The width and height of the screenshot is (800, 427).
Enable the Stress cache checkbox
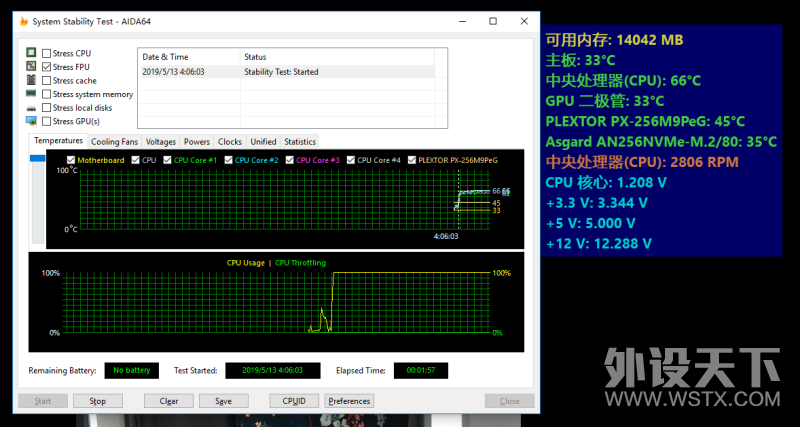coord(46,81)
